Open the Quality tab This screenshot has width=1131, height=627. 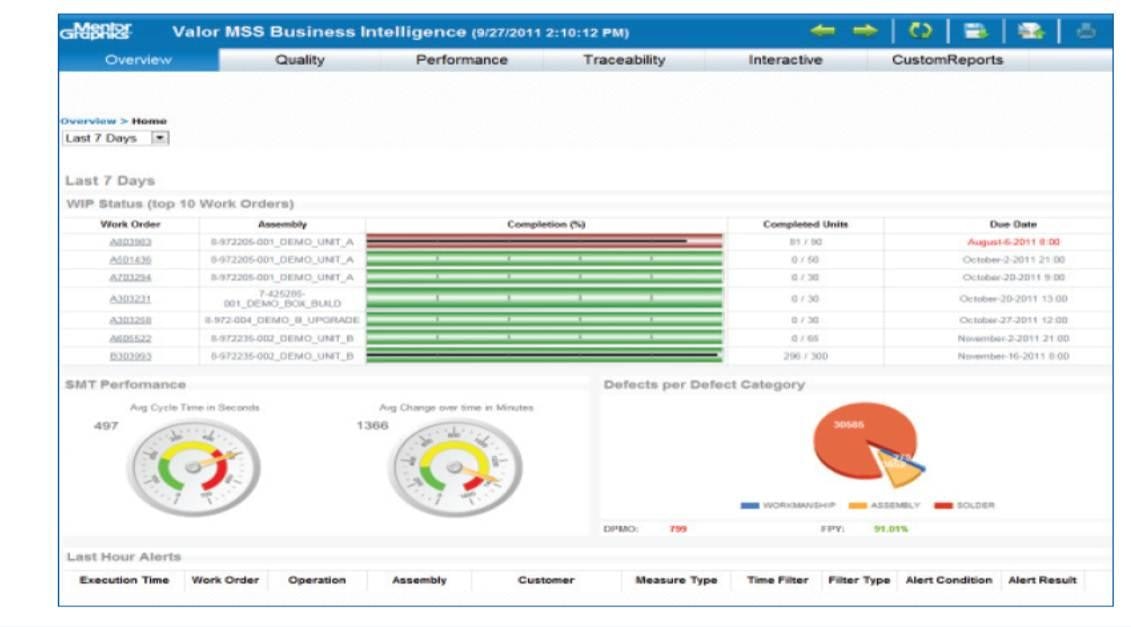point(299,60)
